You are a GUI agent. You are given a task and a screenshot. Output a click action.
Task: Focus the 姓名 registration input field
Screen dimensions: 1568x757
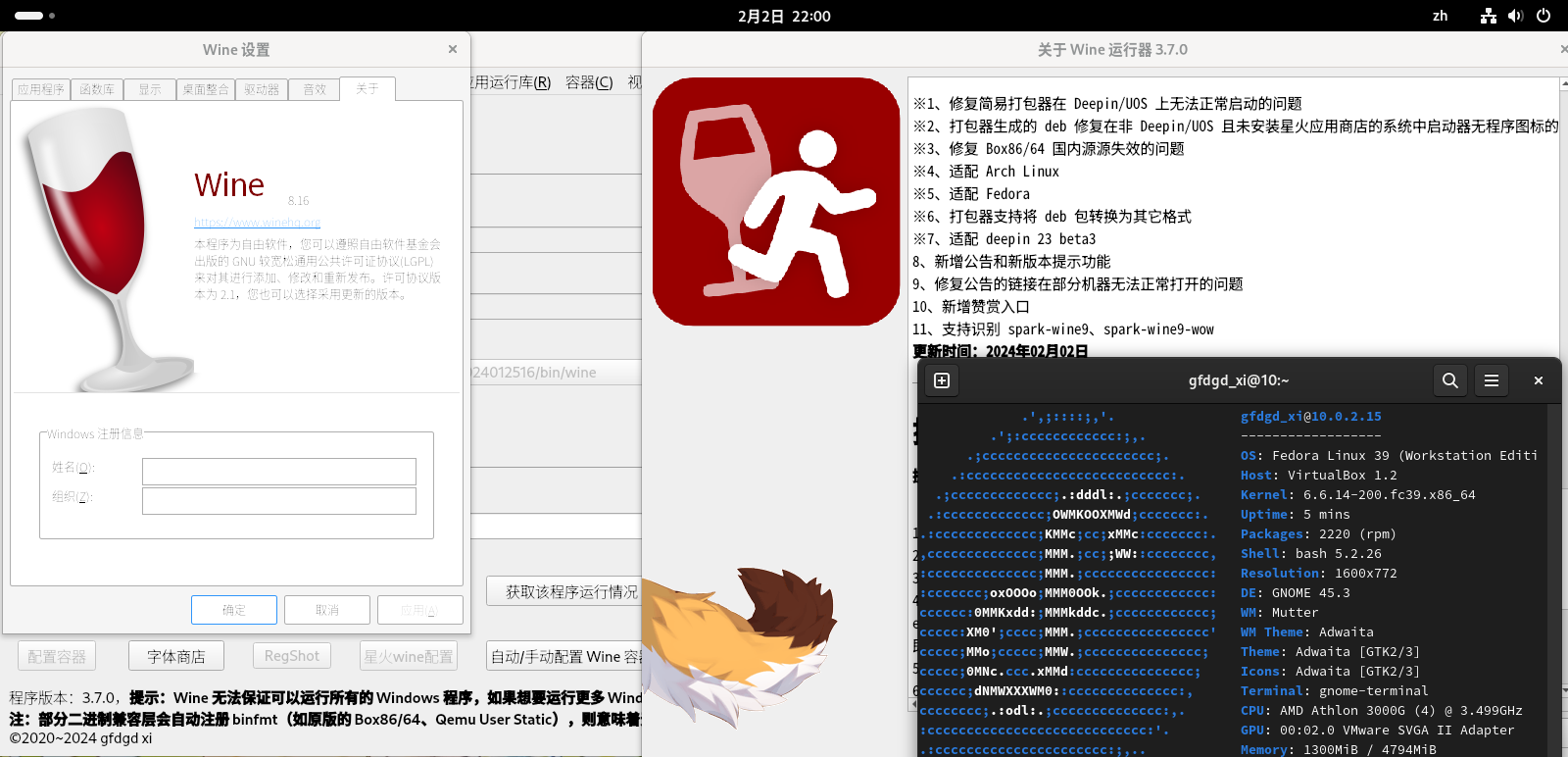tap(279, 472)
